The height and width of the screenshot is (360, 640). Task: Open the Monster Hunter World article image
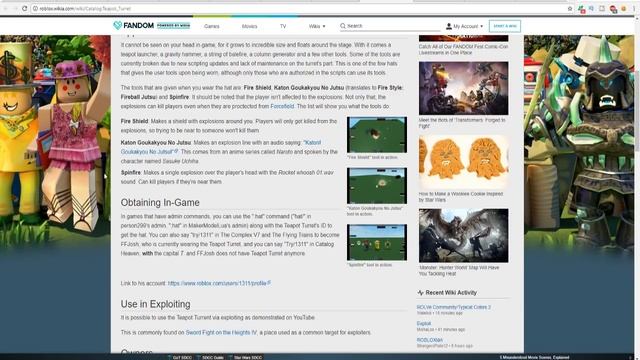(x=464, y=236)
